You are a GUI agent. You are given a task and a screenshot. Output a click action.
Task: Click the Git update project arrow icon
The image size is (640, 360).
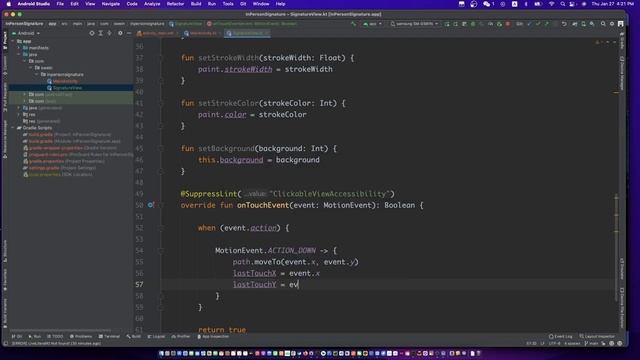point(529,24)
